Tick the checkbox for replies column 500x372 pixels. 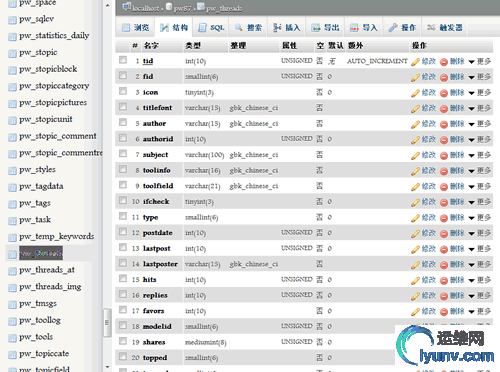(123, 294)
